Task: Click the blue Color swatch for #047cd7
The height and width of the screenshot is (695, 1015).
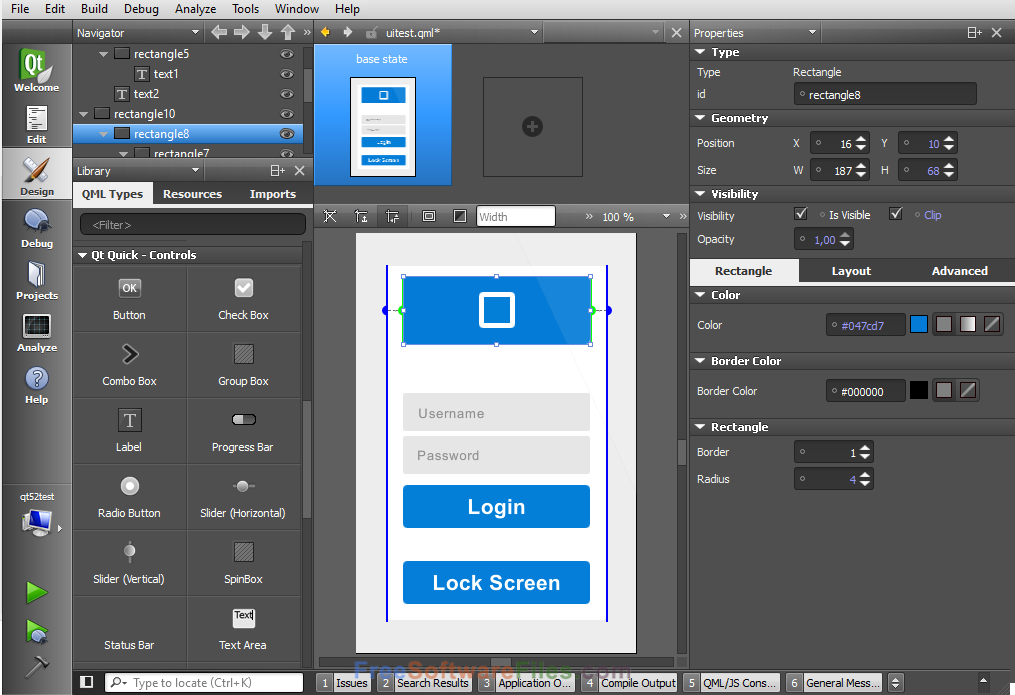Action: point(919,324)
